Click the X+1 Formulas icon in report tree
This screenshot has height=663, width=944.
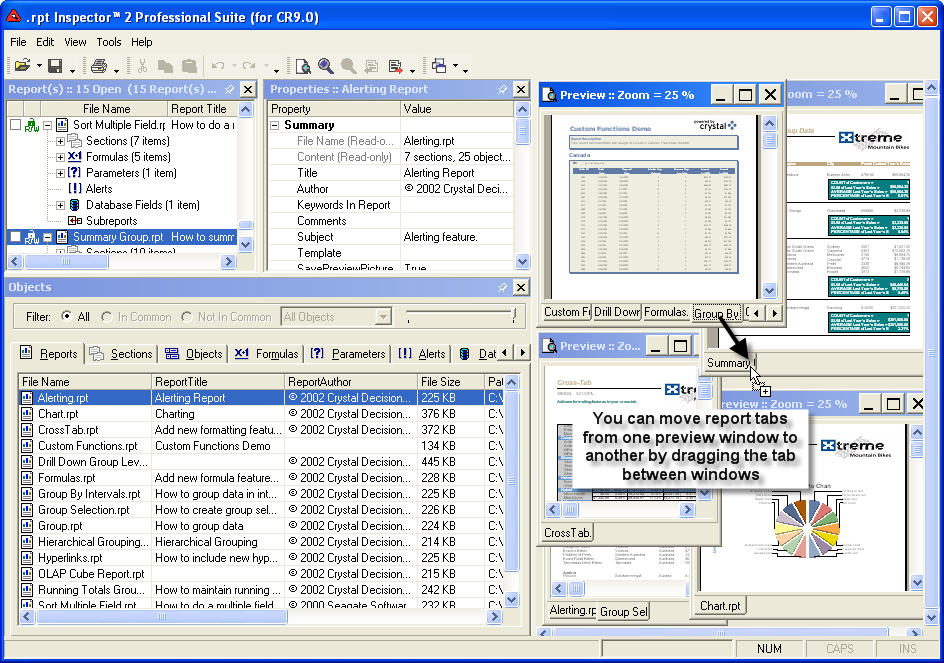(x=75, y=157)
